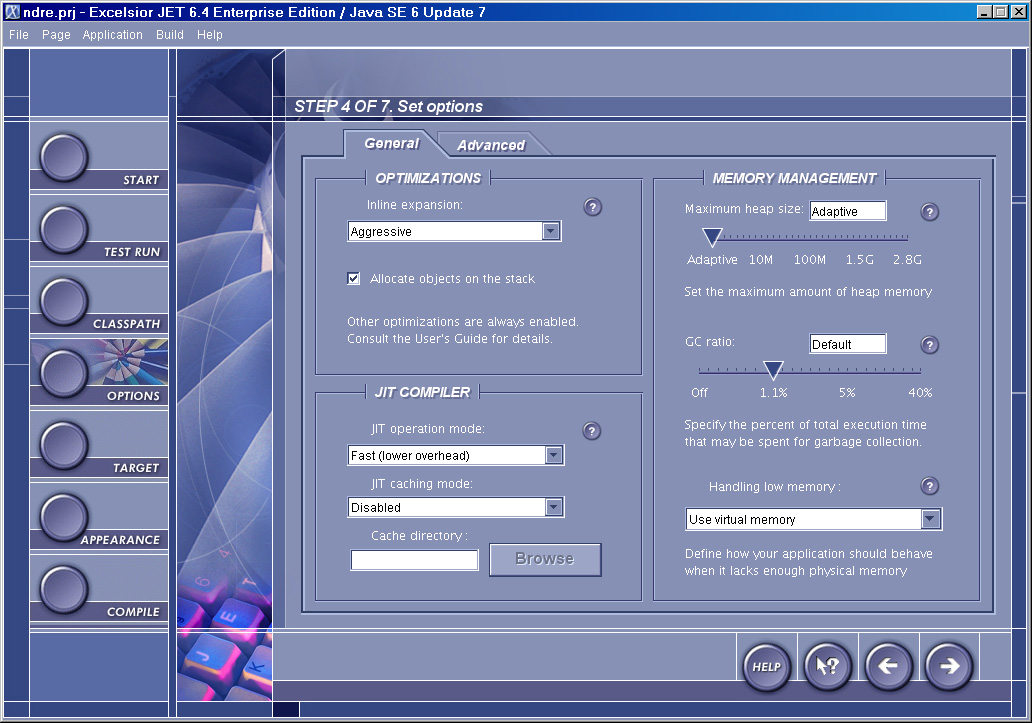Show help for JIT operation mode

tap(592, 431)
